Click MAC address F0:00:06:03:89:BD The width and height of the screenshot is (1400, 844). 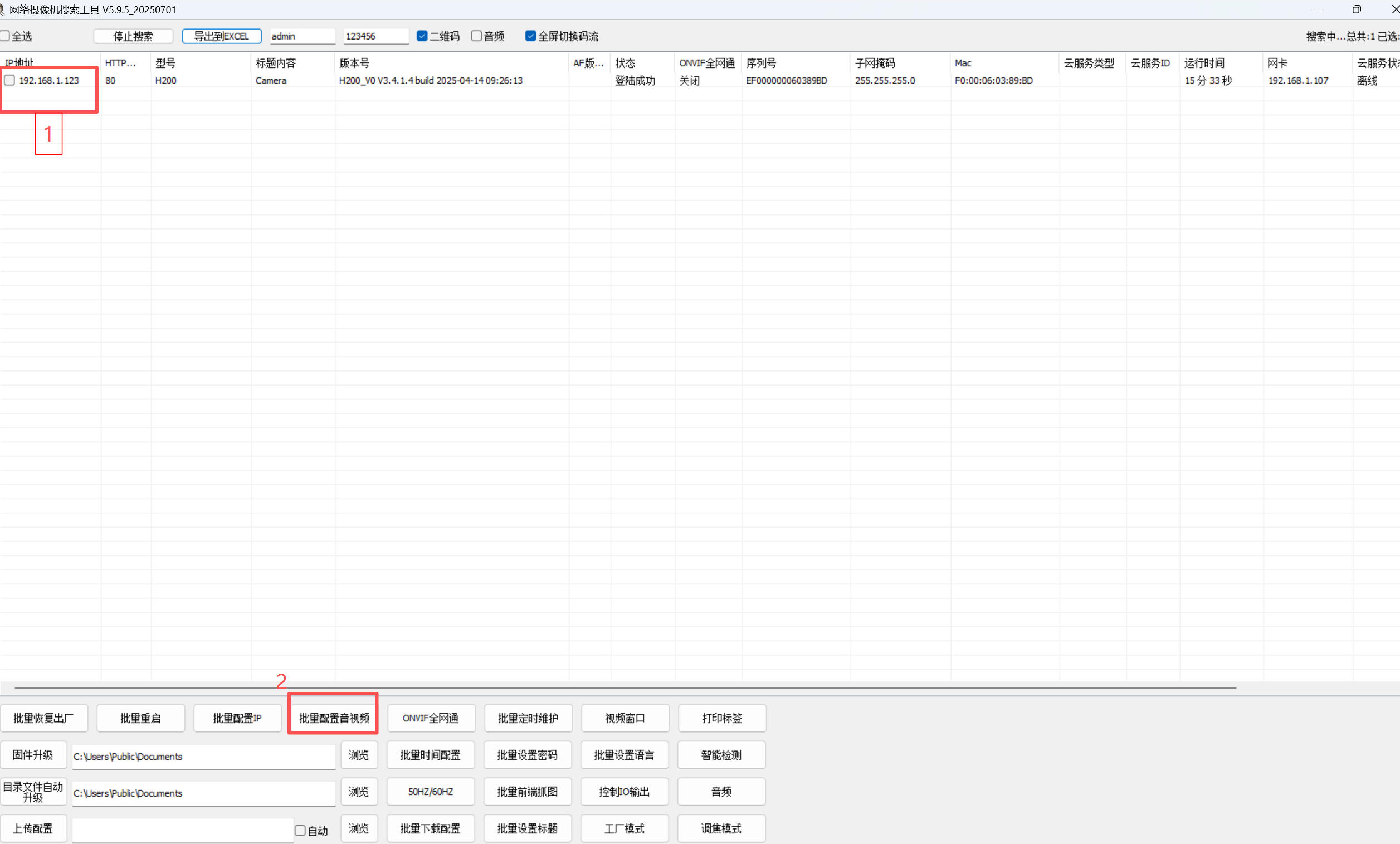(x=994, y=81)
